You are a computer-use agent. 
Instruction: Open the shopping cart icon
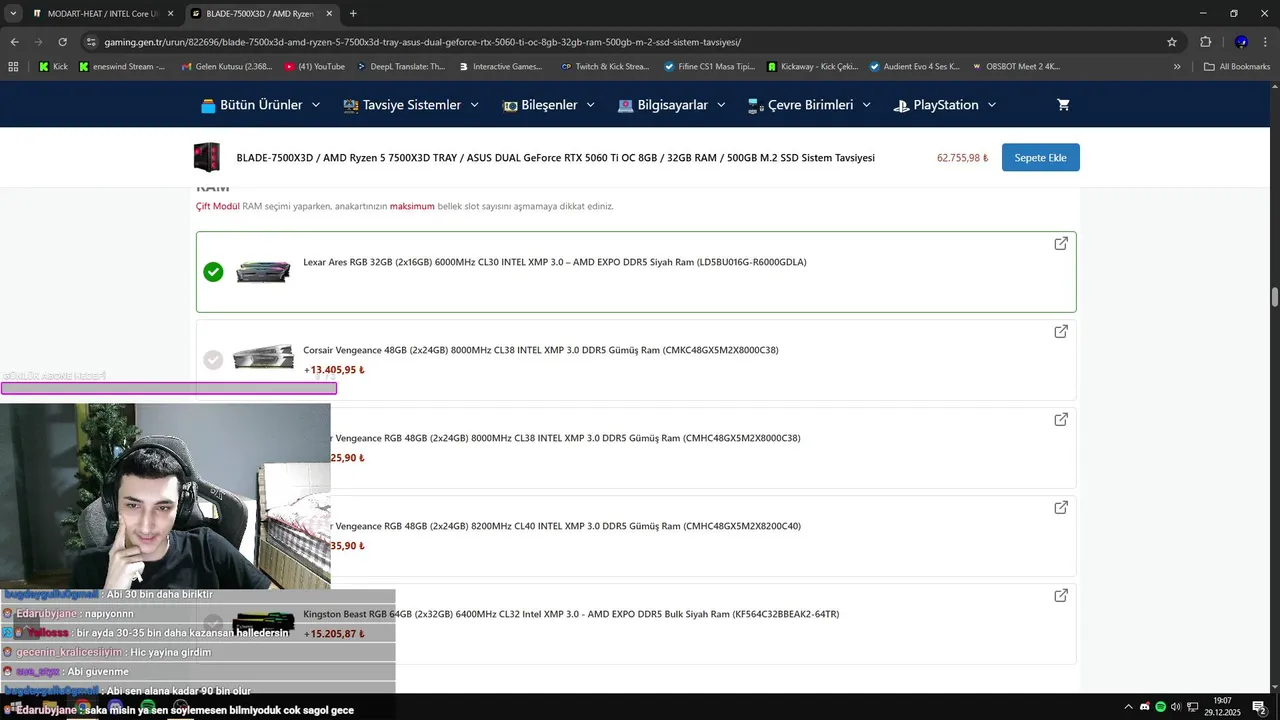[1063, 105]
